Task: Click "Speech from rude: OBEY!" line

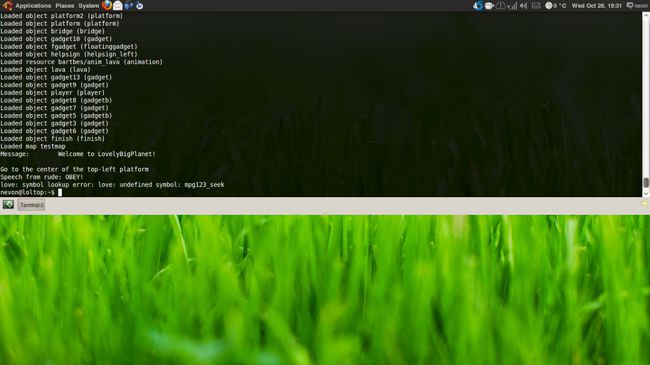Action: pos(41,177)
